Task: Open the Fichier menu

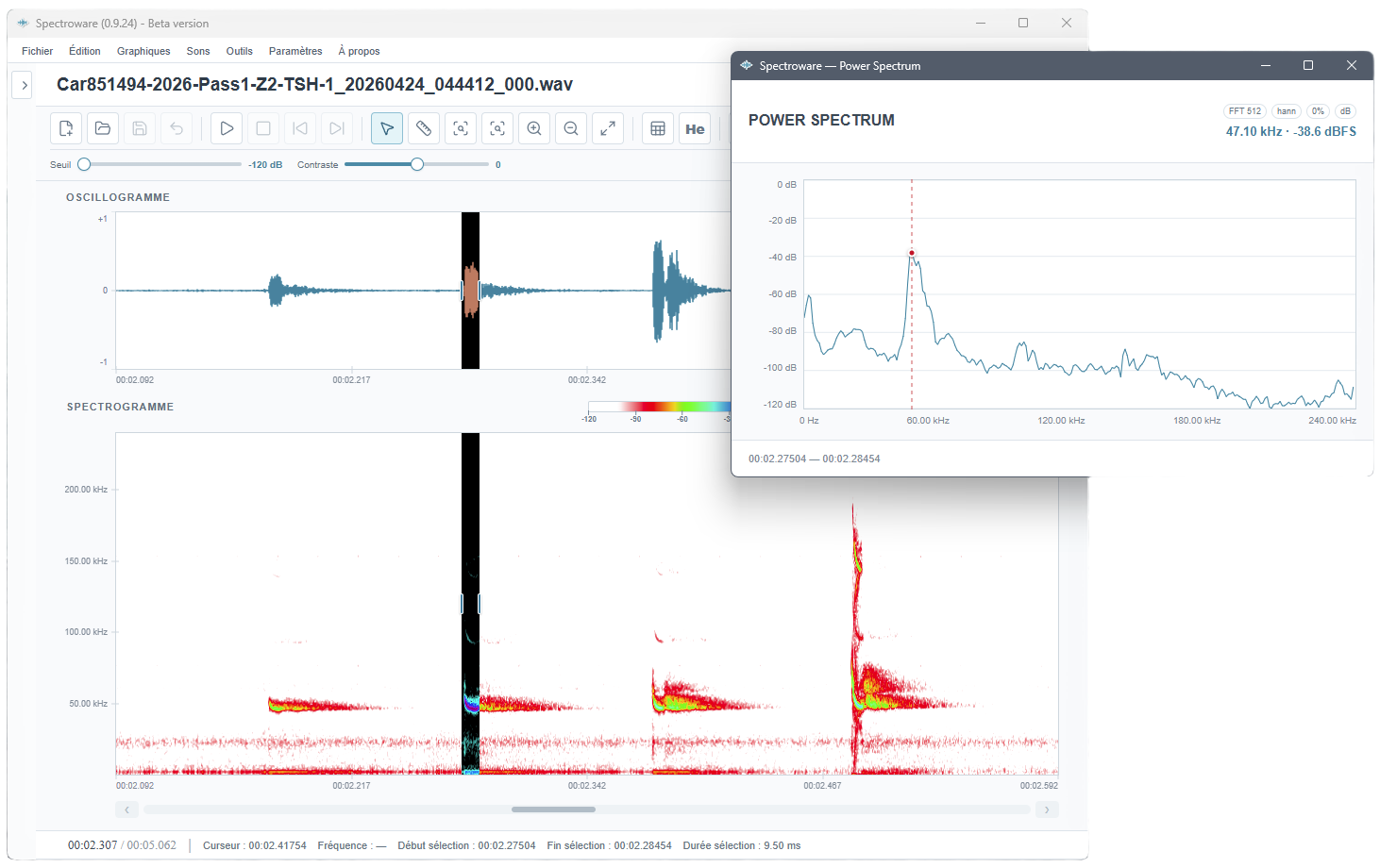Action: (x=38, y=51)
